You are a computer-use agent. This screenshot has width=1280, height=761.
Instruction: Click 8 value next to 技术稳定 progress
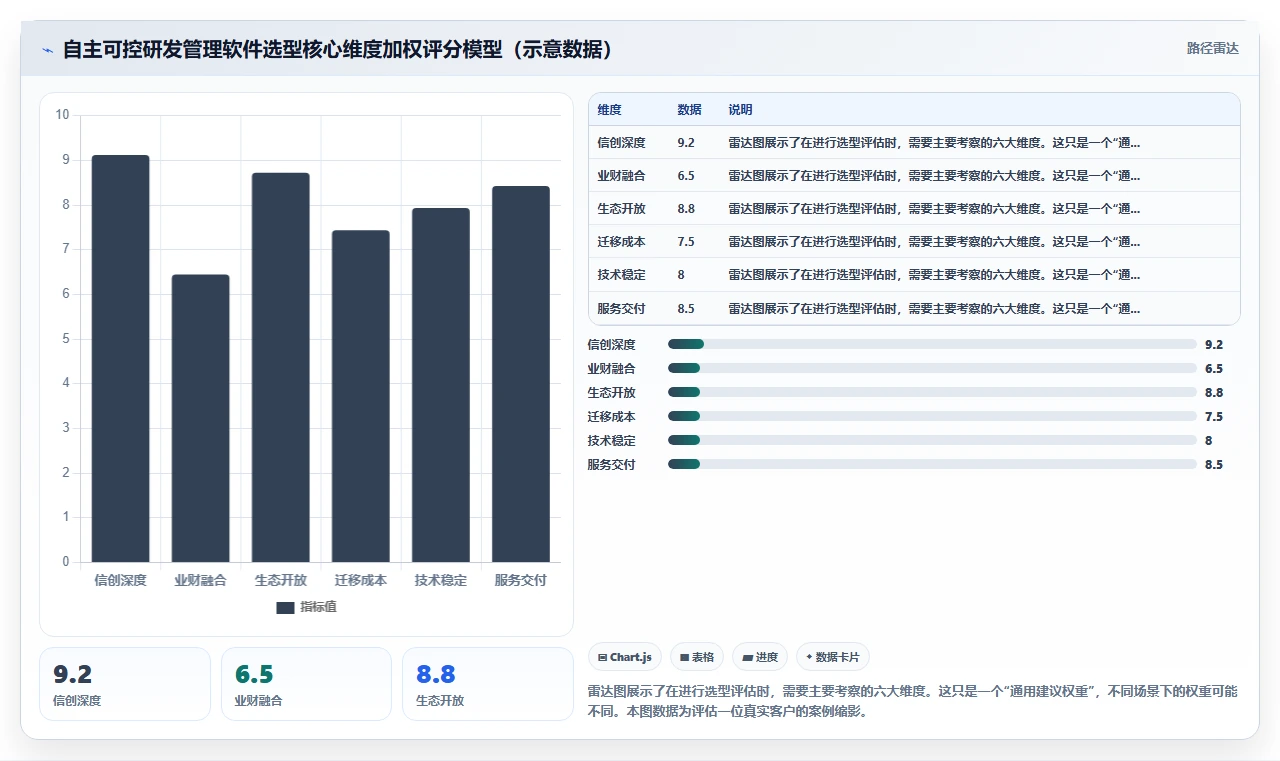tap(1209, 441)
